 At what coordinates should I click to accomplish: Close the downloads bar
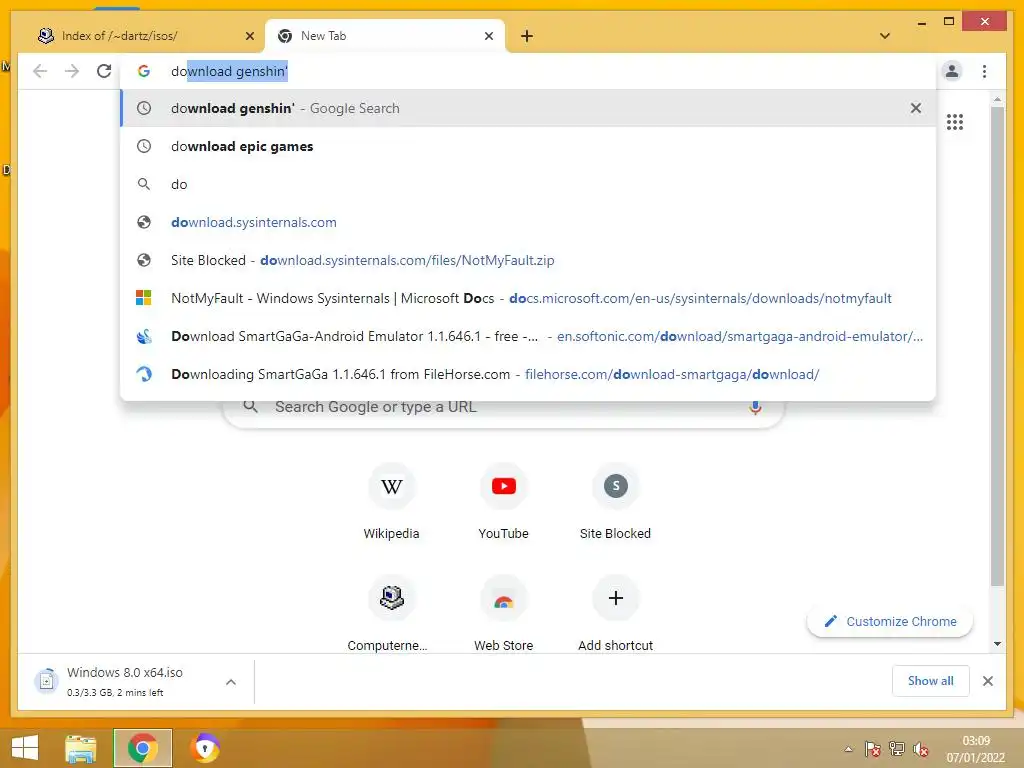(987, 681)
